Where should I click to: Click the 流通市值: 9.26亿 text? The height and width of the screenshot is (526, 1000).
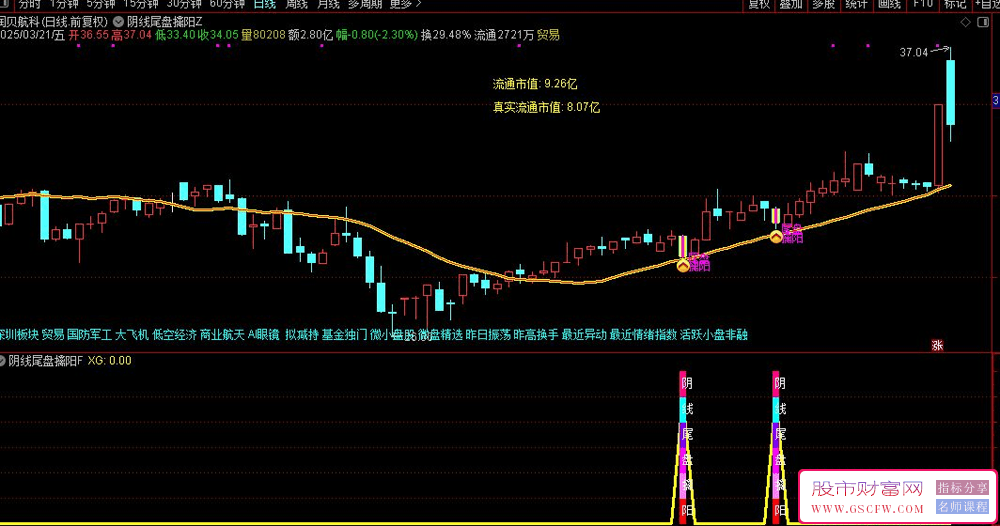pyautogui.click(x=534, y=84)
